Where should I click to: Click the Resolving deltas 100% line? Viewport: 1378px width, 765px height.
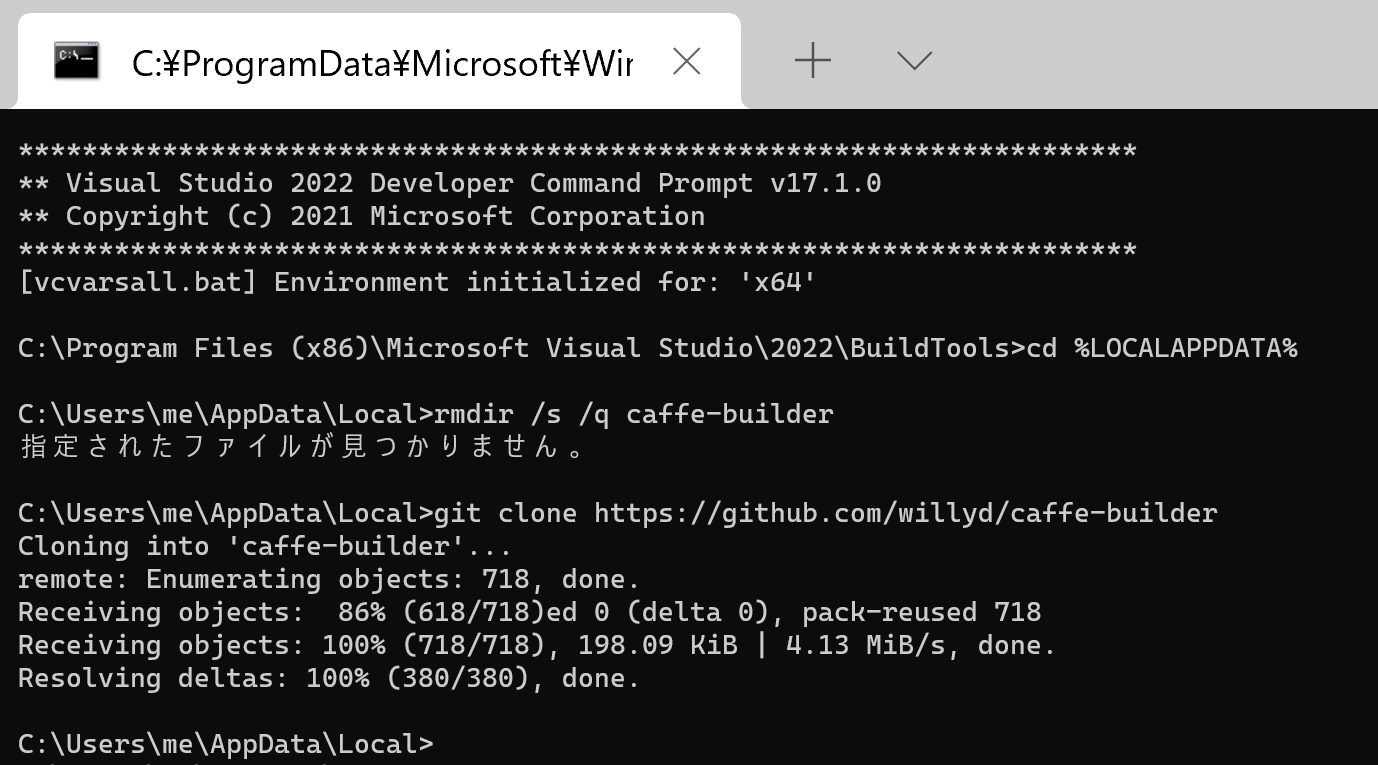329,678
